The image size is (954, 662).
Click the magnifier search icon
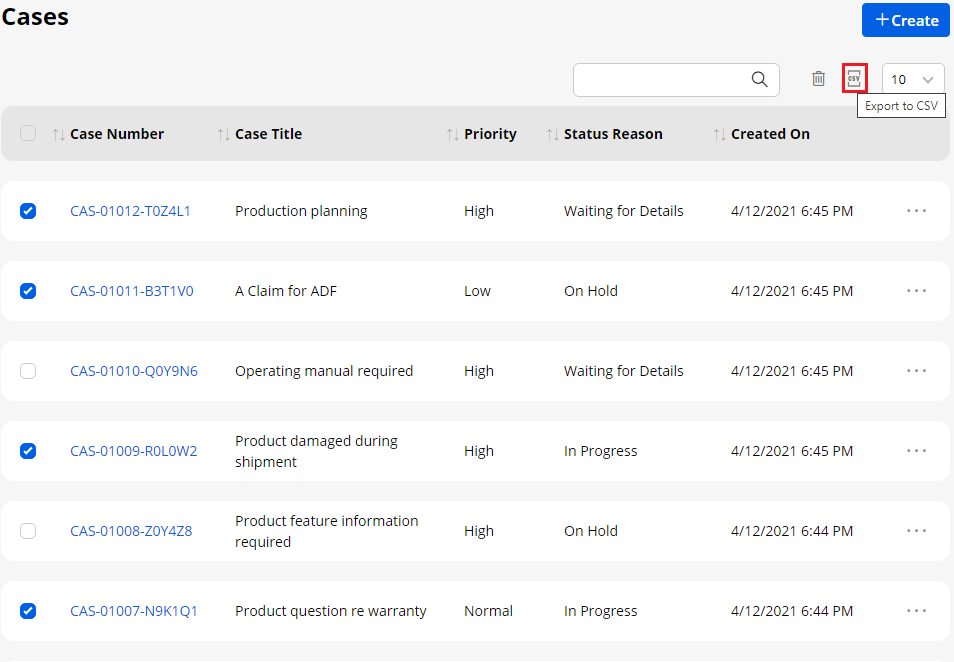[x=760, y=80]
